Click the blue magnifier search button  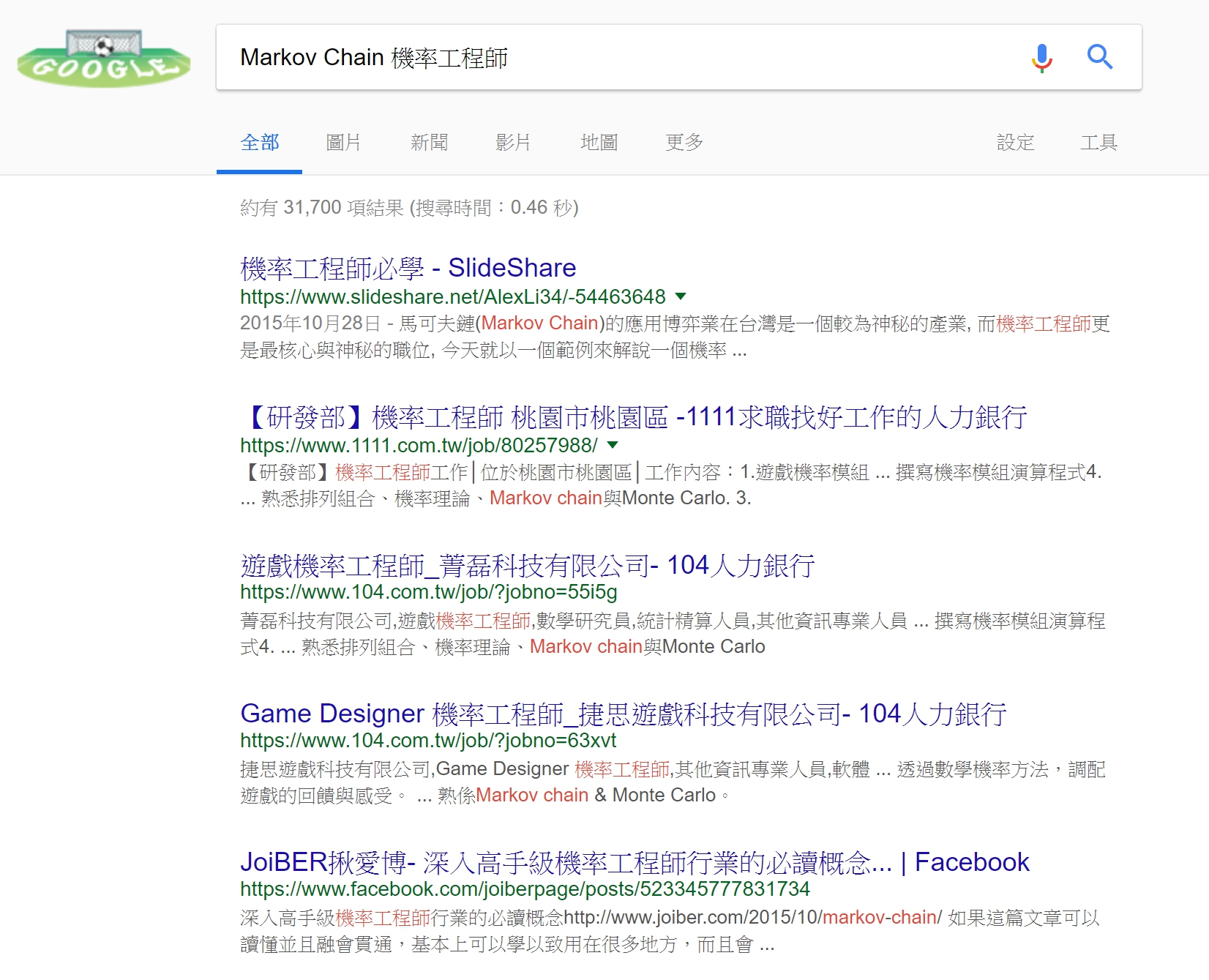pos(1099,56)
